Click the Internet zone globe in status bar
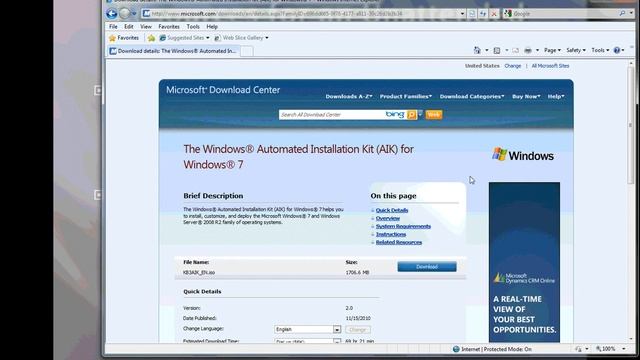Screen dimensions: 640x360 [456, 349]
